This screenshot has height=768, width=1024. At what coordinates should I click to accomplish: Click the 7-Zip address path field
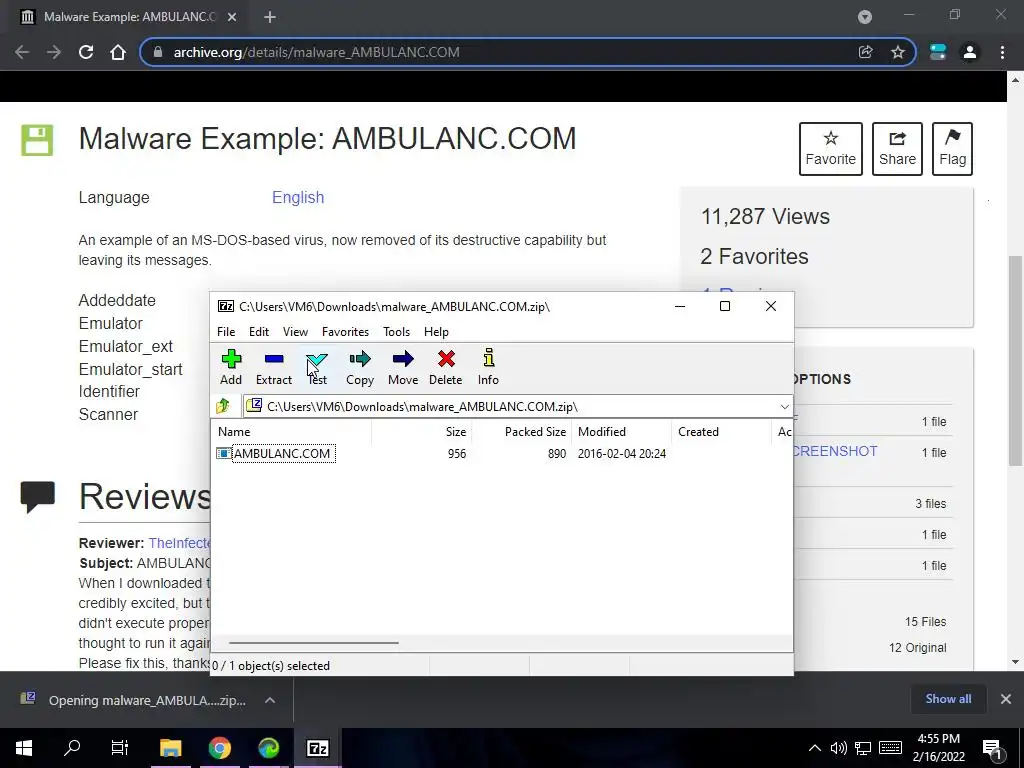coord(516,406)
